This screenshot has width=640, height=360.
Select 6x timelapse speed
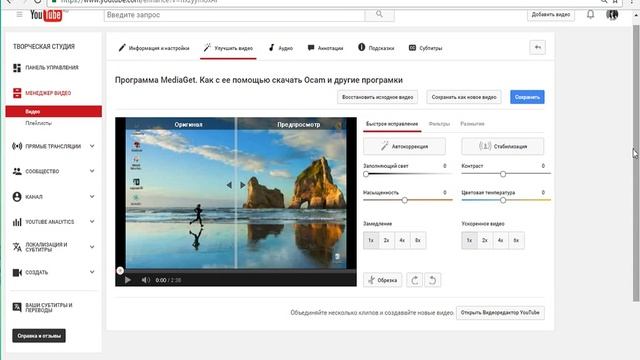[x=516, y=240]
